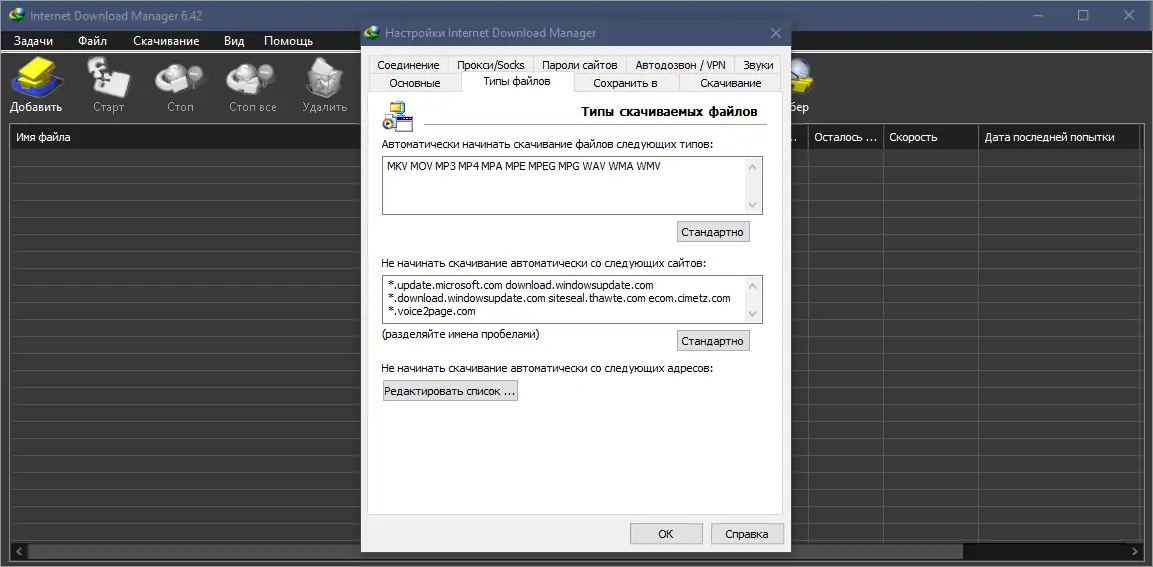Switch to the Соединение tab
Image resolution: width=1153 pixels, height=567 pixels.
408,65
